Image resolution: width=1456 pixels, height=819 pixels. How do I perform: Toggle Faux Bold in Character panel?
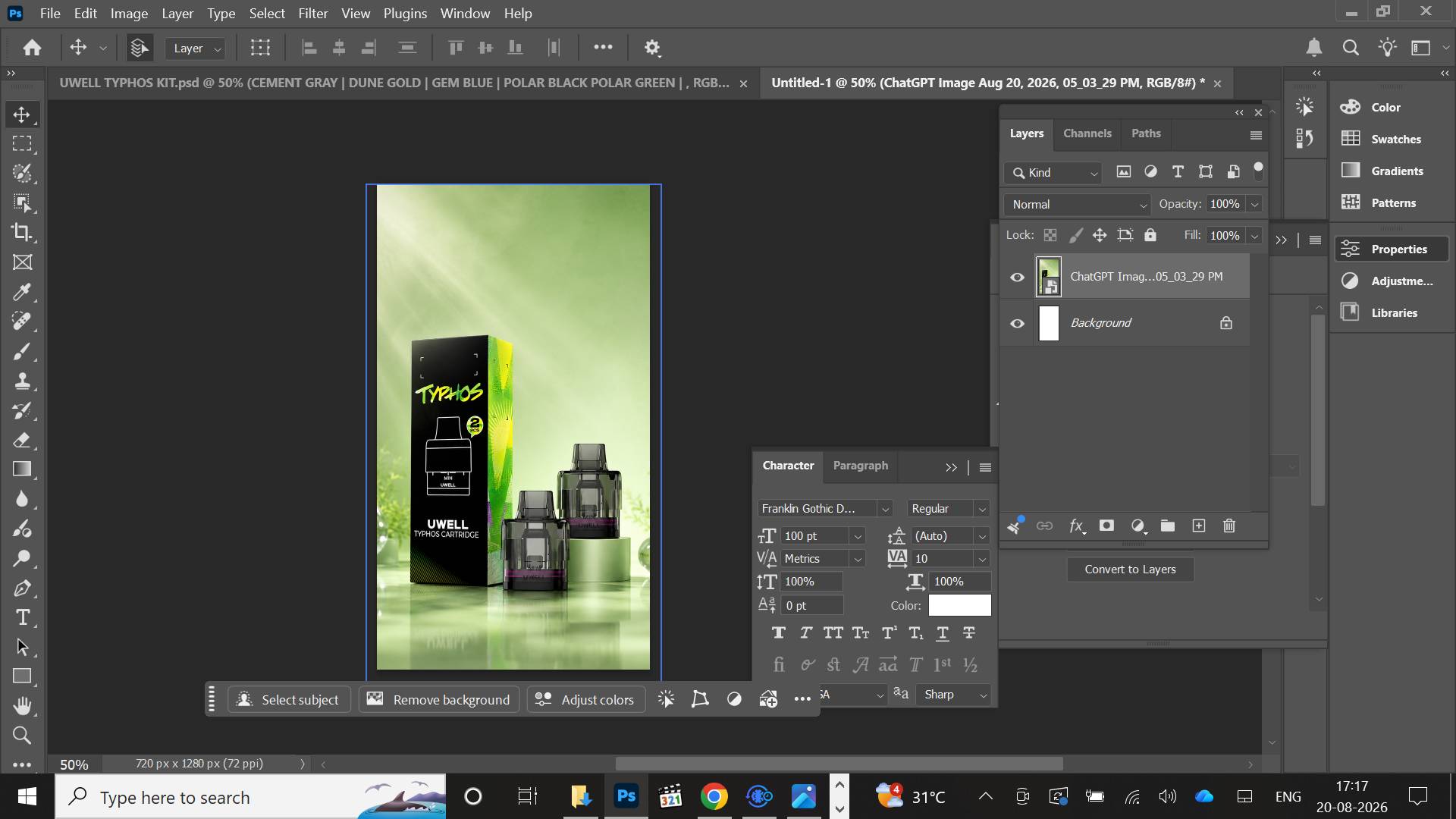778,632
